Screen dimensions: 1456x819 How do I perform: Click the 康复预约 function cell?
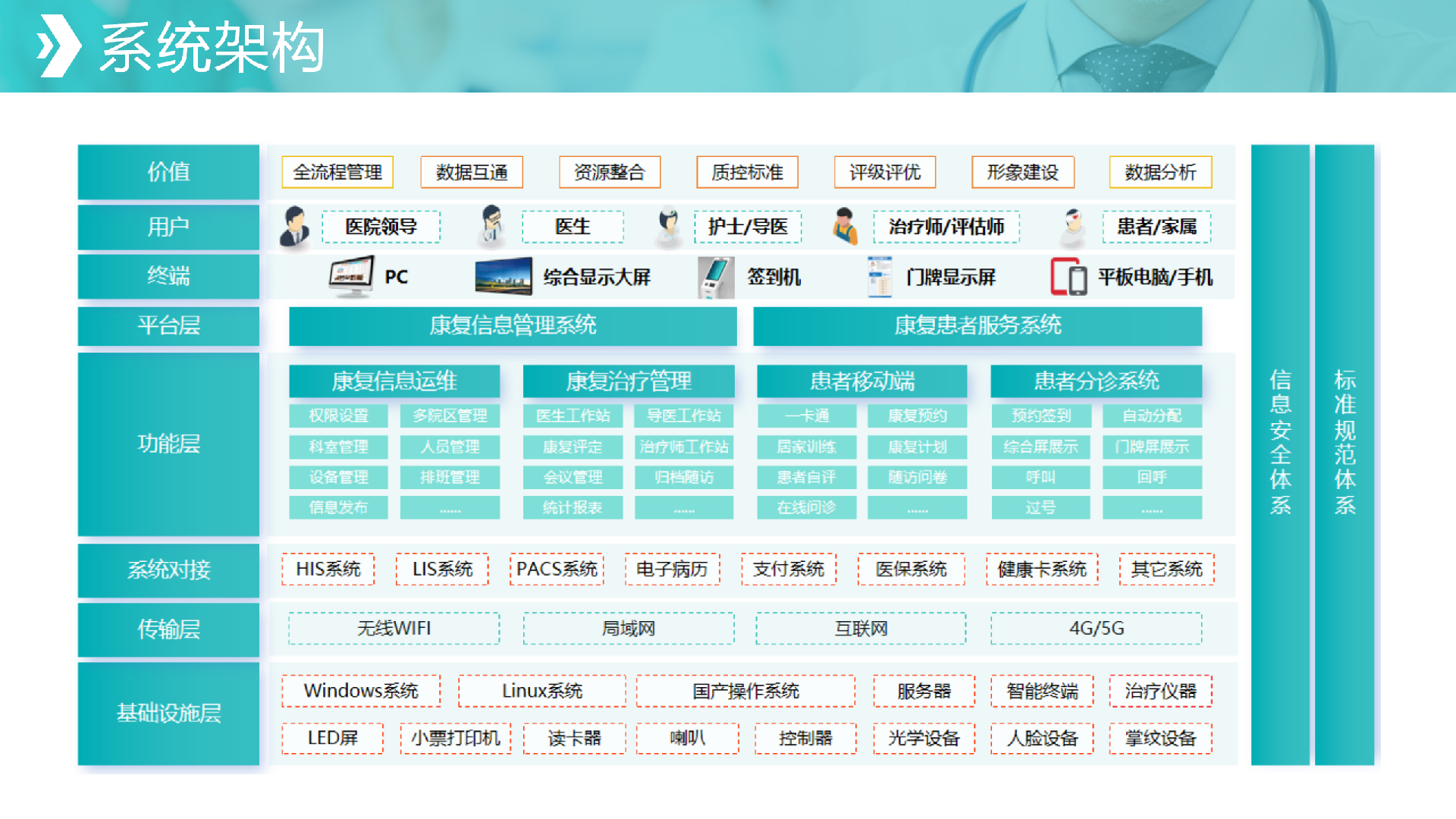[x=918, y=416]
